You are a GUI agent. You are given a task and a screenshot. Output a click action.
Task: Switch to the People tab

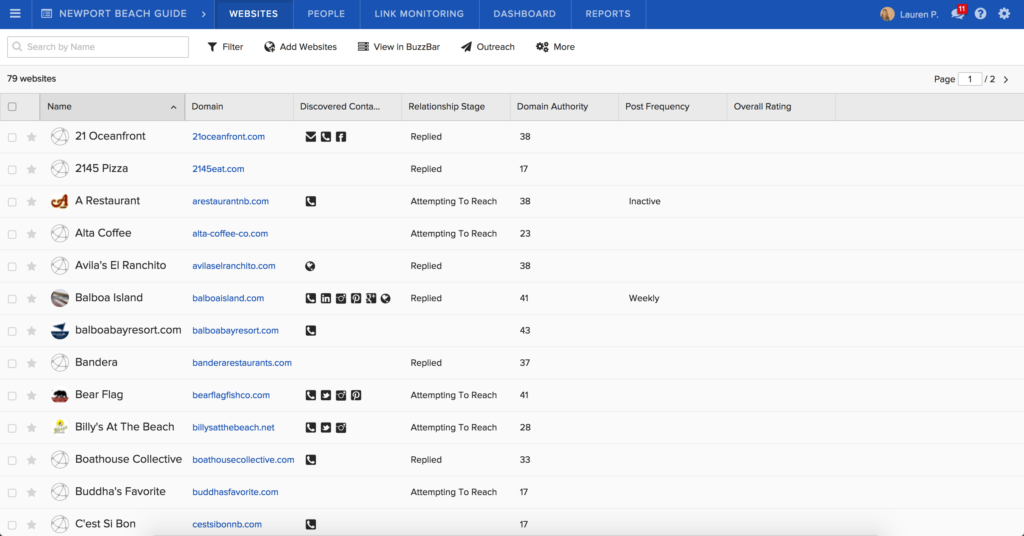tap(326, 14)
